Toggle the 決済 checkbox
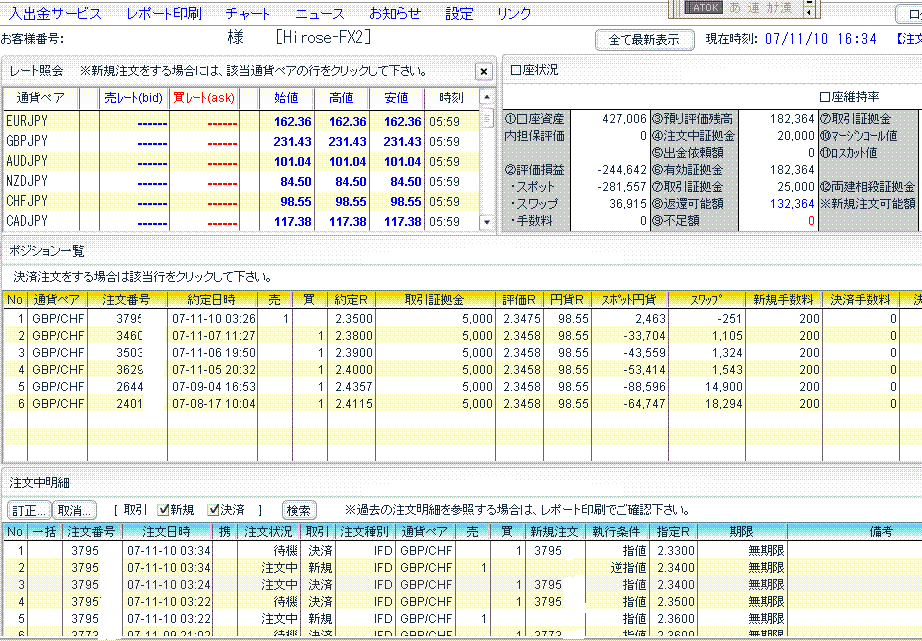 pyautogui.click(x=214, y=510)
